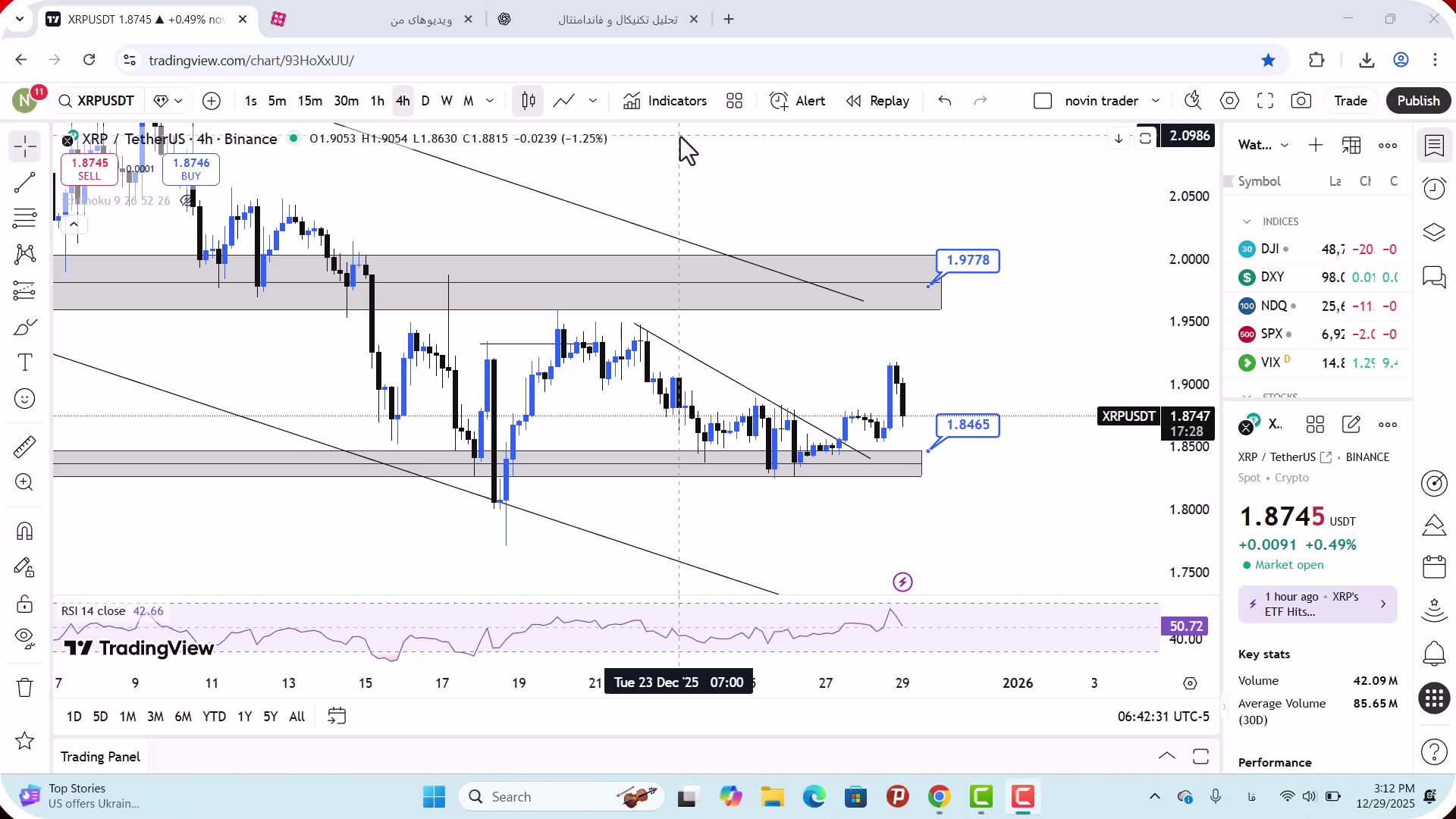Select the YTD date range

pos(214,717)
